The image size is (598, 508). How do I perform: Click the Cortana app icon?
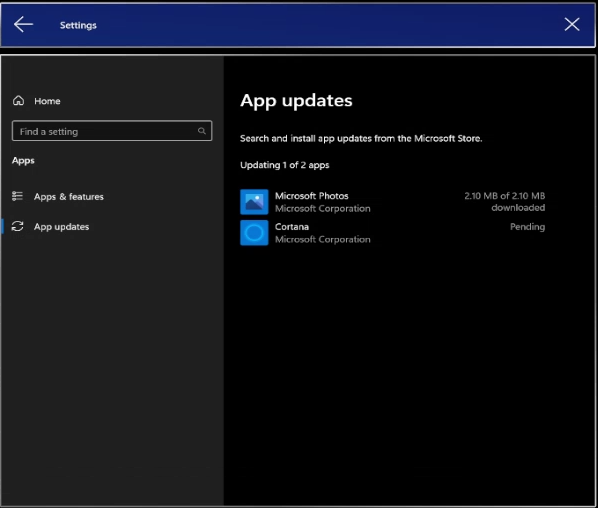pyautogui.click(x=254, y=233)
